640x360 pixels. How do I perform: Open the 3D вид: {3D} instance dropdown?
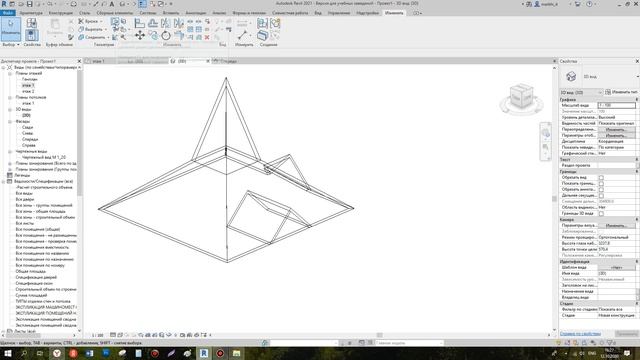[581, 93]
